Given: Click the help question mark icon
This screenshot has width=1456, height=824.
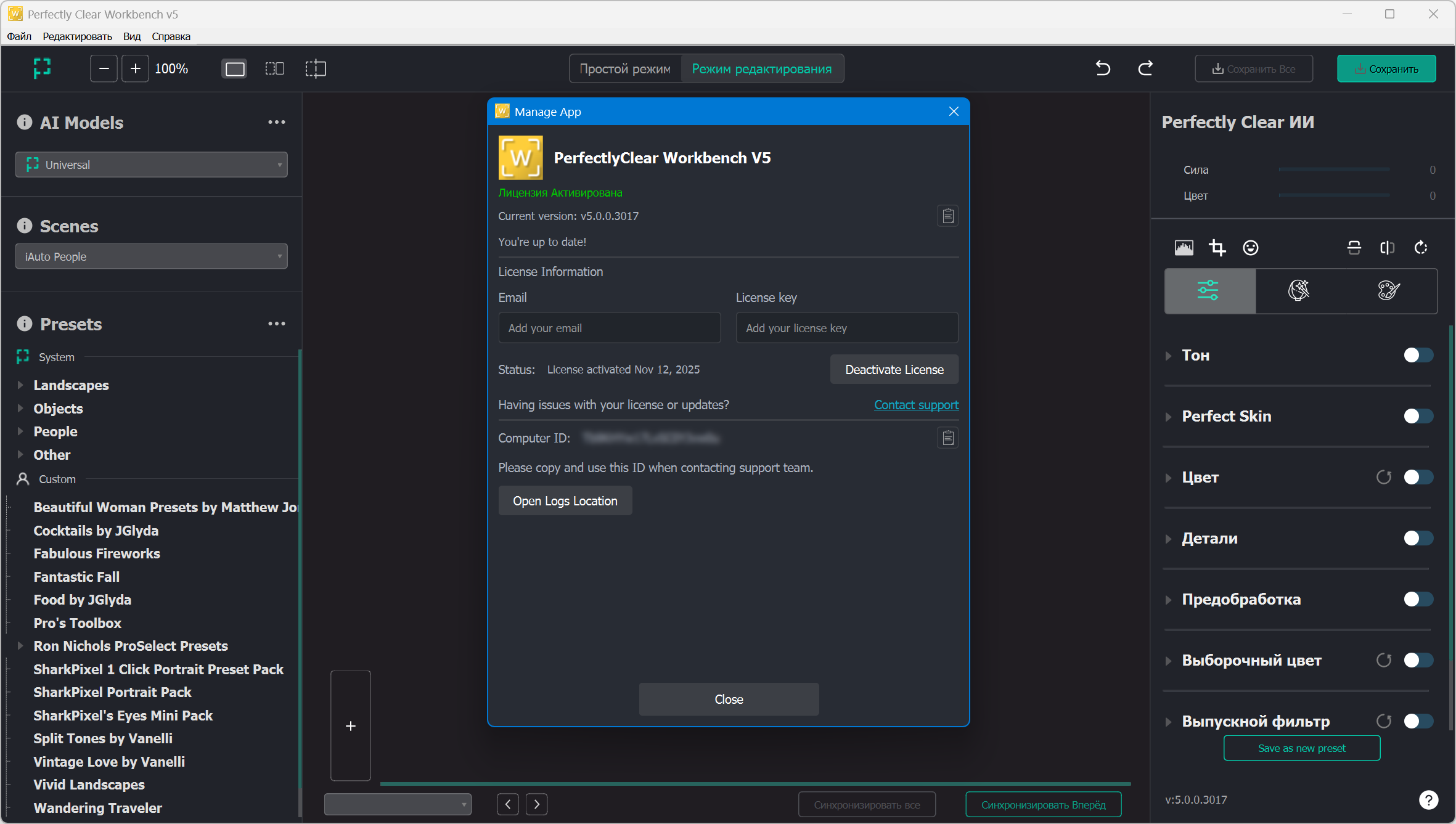Looking at the screenshot, I should coord(1428,799).
